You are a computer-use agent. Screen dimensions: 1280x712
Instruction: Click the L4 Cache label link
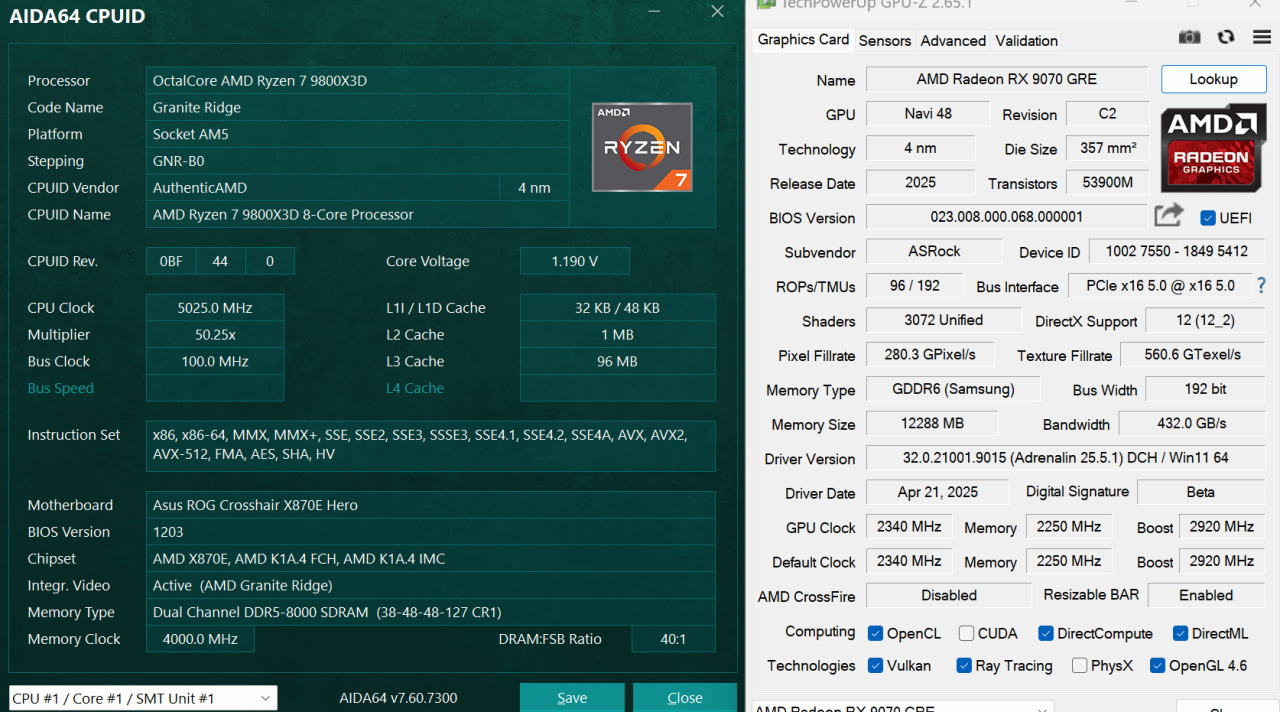pos(415,388)
